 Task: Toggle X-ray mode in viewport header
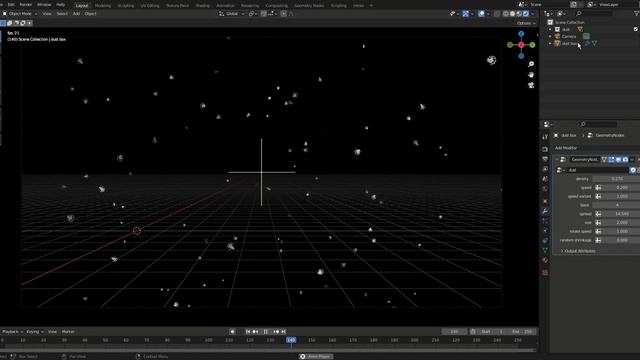tap(497, 13)
